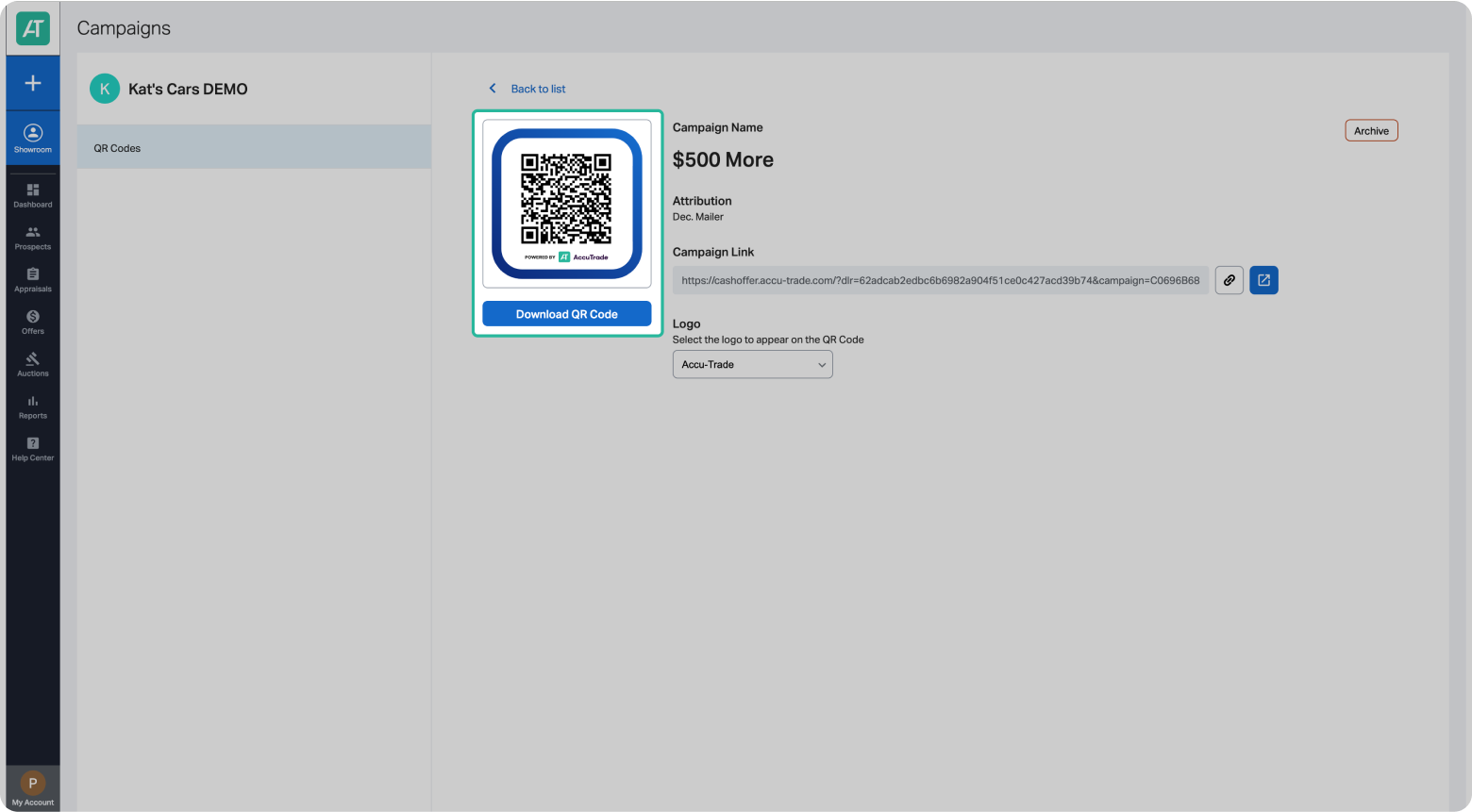
Task: Click the Campaign Link label
Action: click(713, 252)
